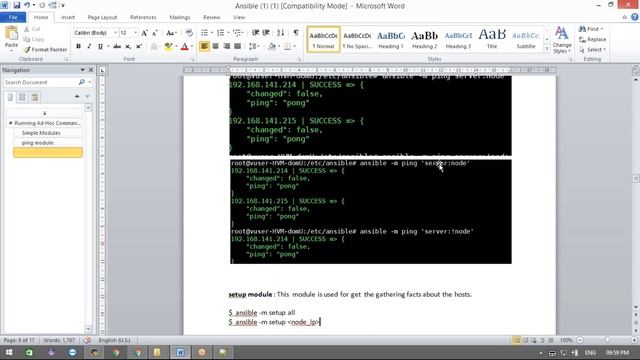Open the font size dropdown
Screen dimensions: 640x360
tap(136, 33)
